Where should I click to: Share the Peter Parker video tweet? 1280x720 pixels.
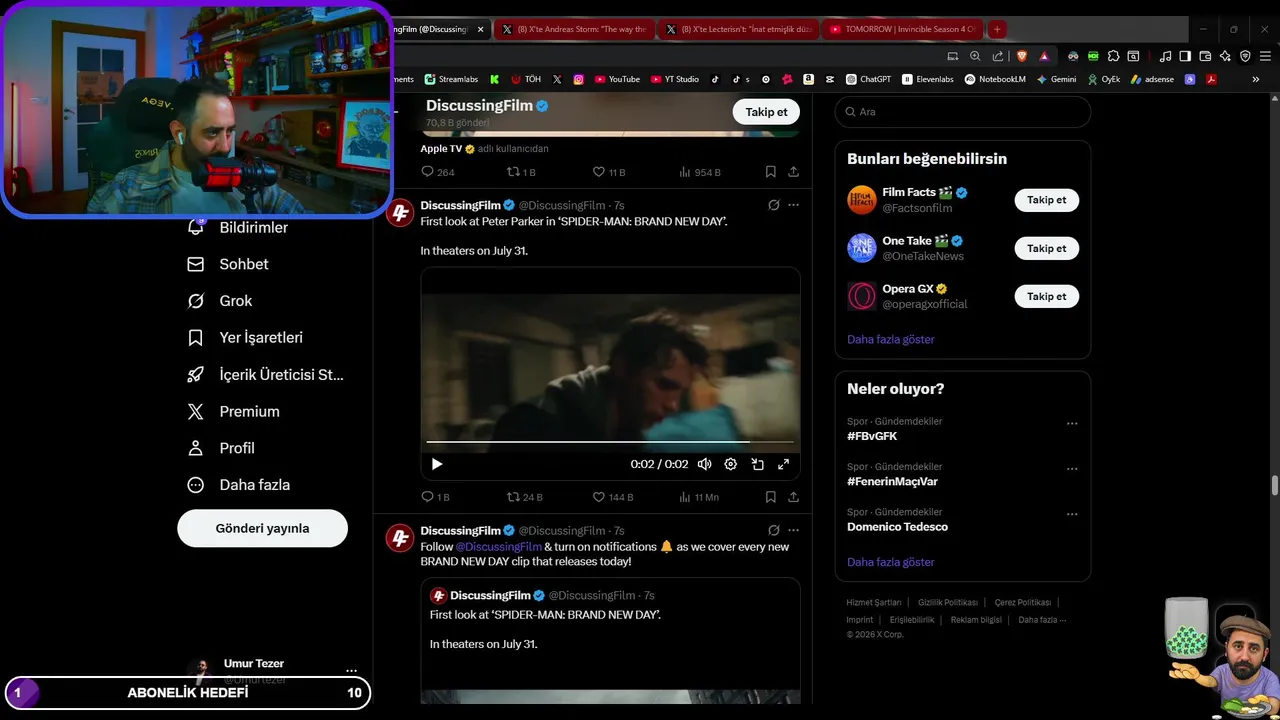tap(793, 496)
